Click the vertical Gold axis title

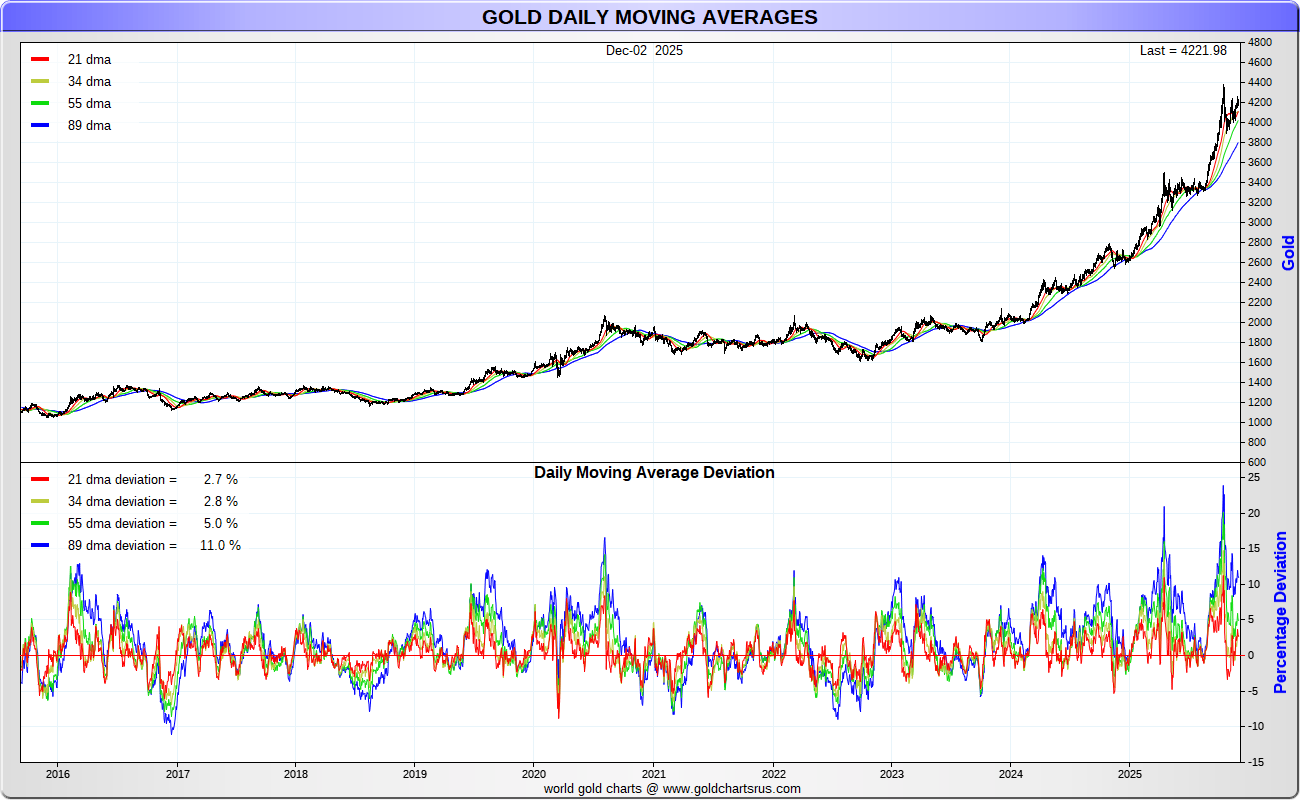pyautogui.click(x=1288, y=252)
